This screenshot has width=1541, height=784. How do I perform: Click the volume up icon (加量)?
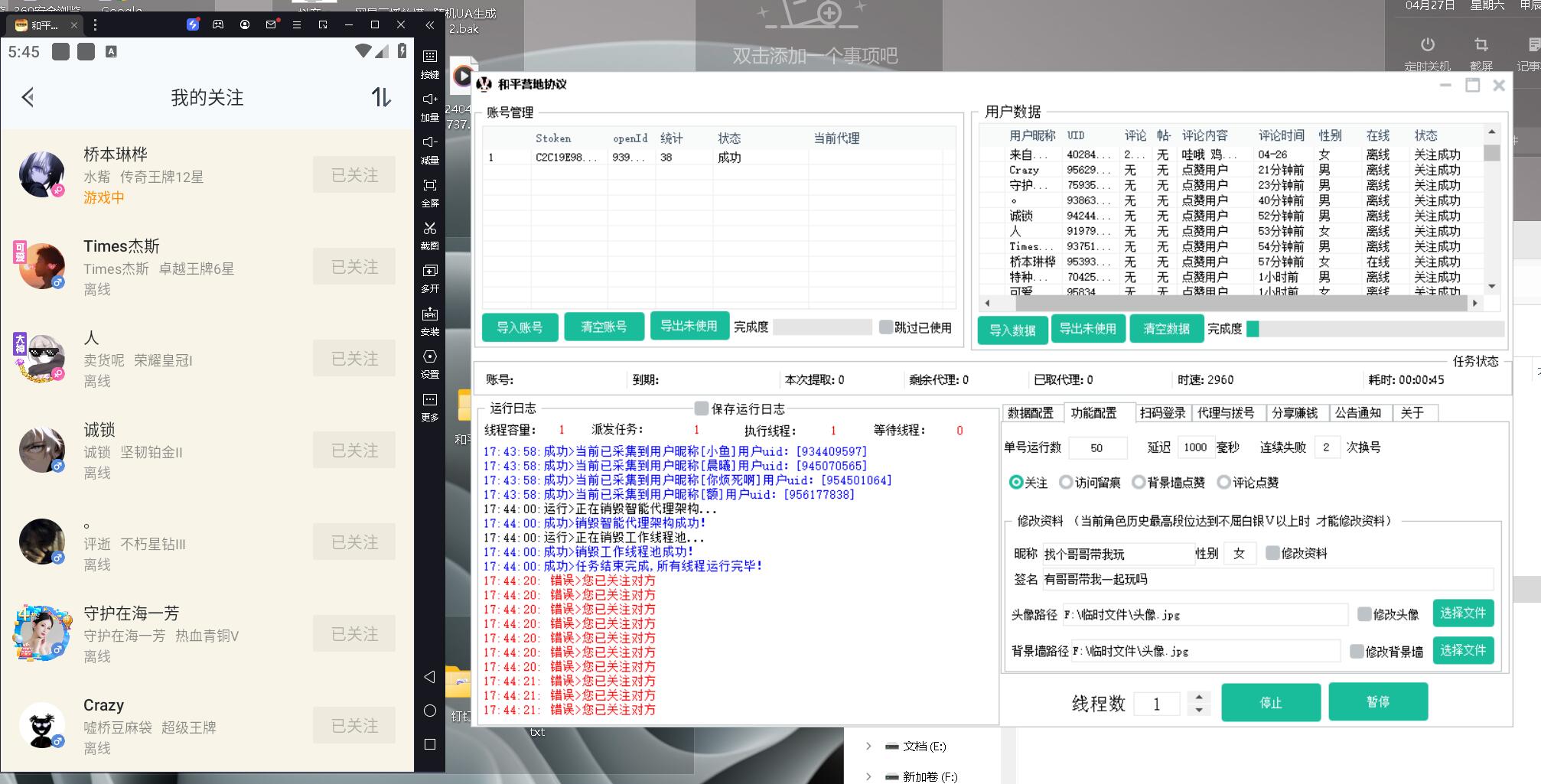pos(430,100)
